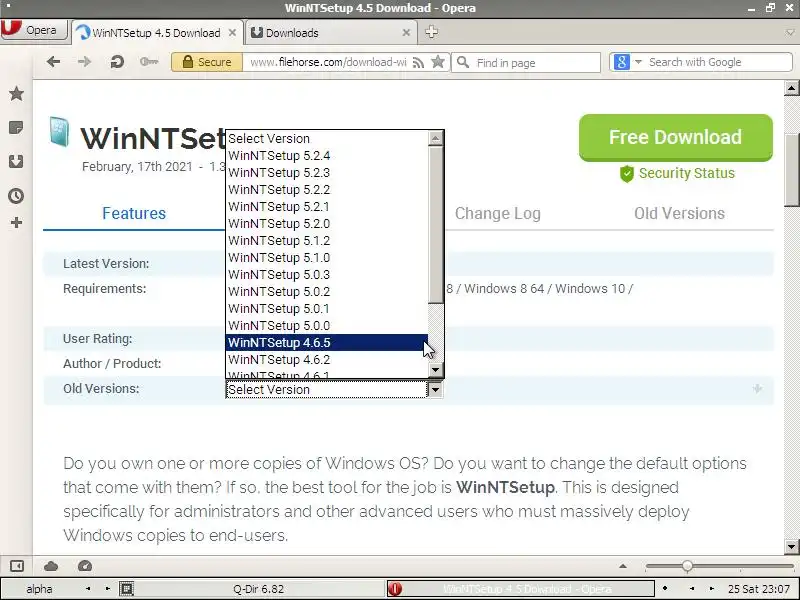Open the History clock panel in sidebar
Image resolution: width=800 pixels, height=600 pixels.
16,196
